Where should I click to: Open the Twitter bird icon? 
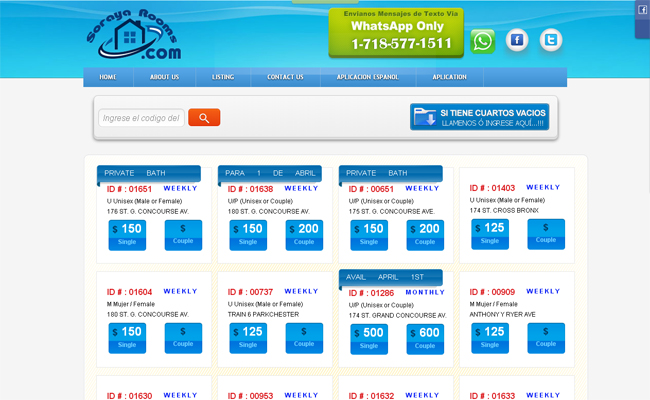coord(550,40)
